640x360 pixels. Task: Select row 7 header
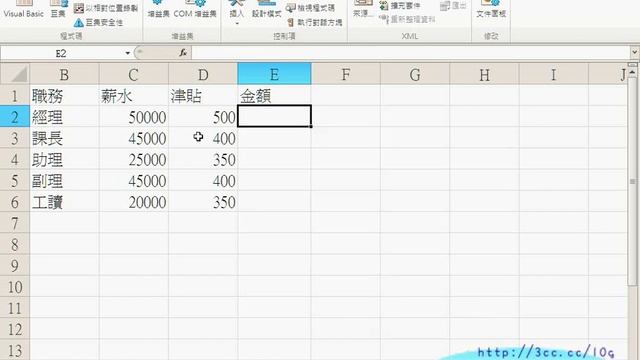(15, 223)
